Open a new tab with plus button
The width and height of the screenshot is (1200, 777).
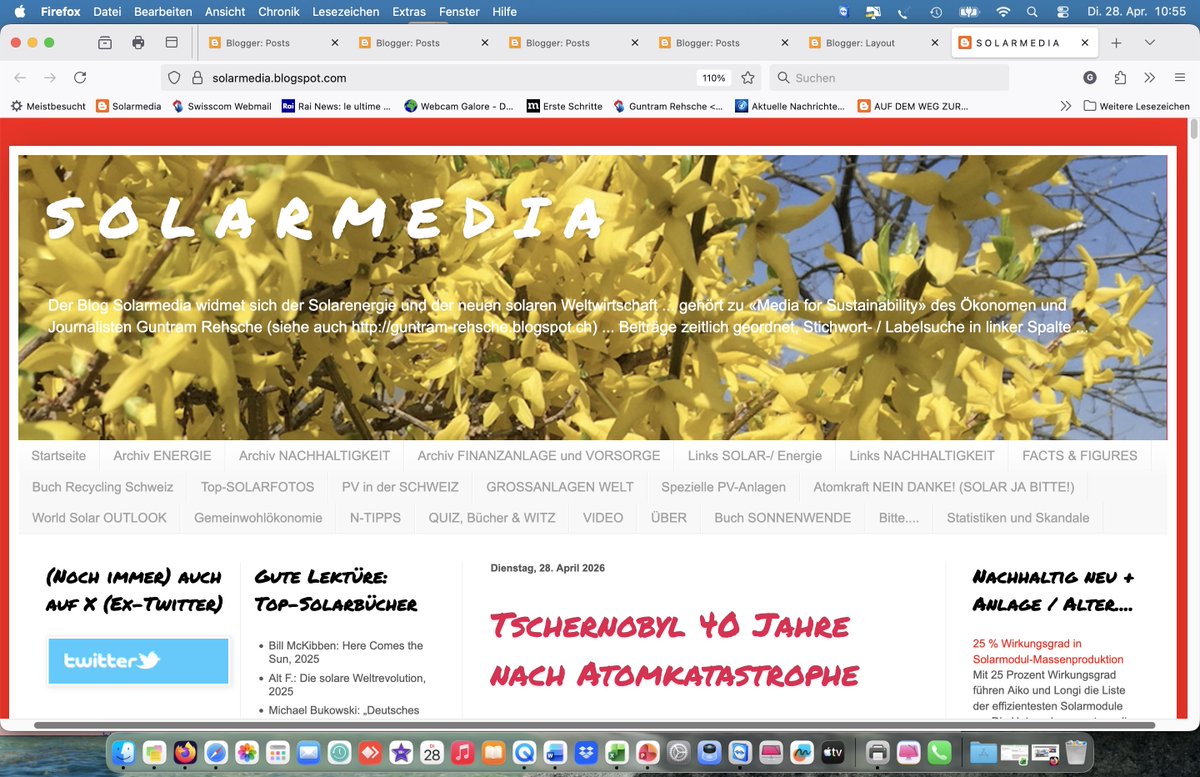pyautogui.click(x=1116, y=43)
